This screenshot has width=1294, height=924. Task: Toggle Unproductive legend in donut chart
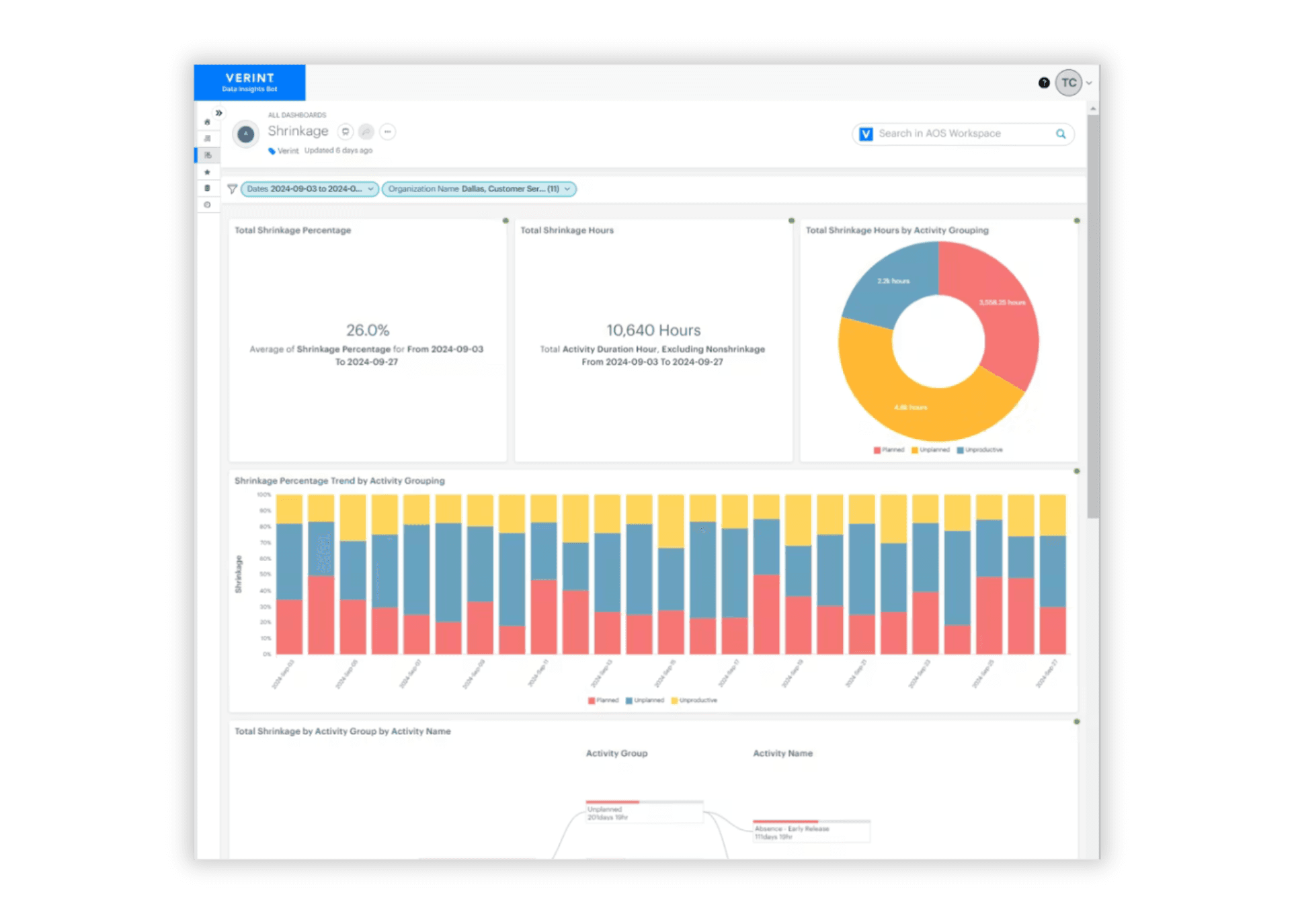[x=979, y=450]
